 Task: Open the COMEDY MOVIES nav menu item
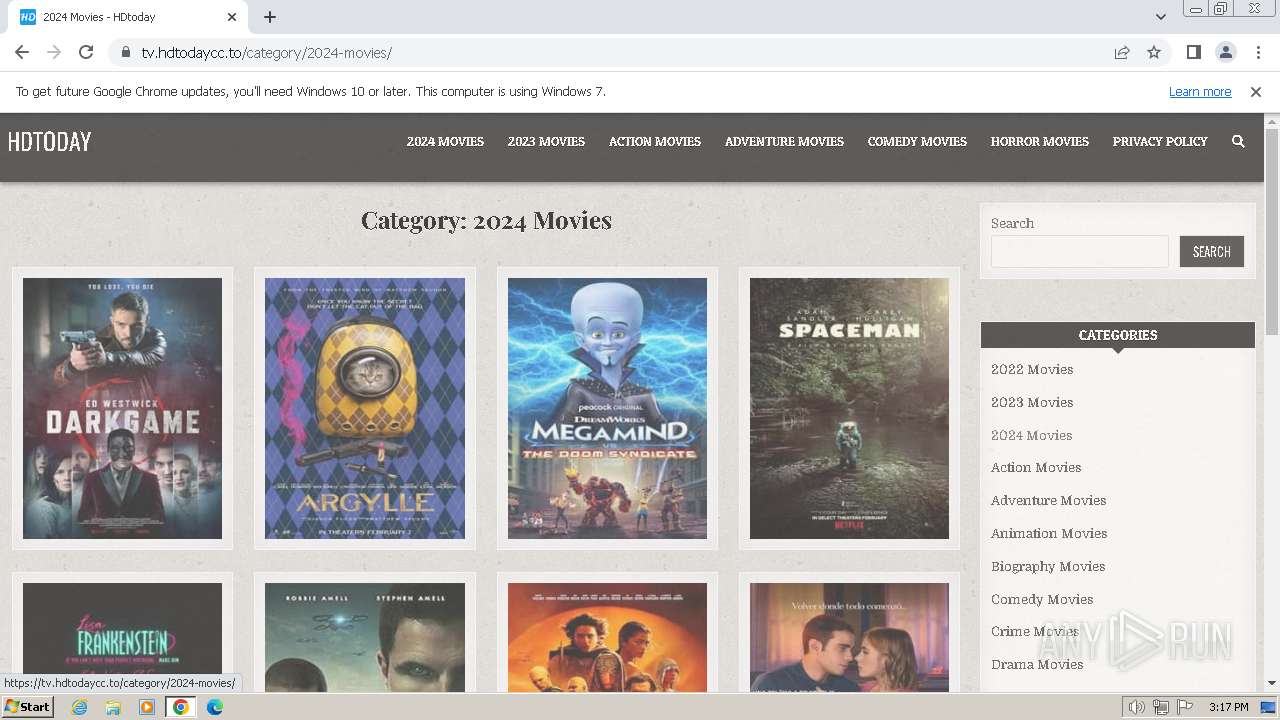(x=917, y=142)
